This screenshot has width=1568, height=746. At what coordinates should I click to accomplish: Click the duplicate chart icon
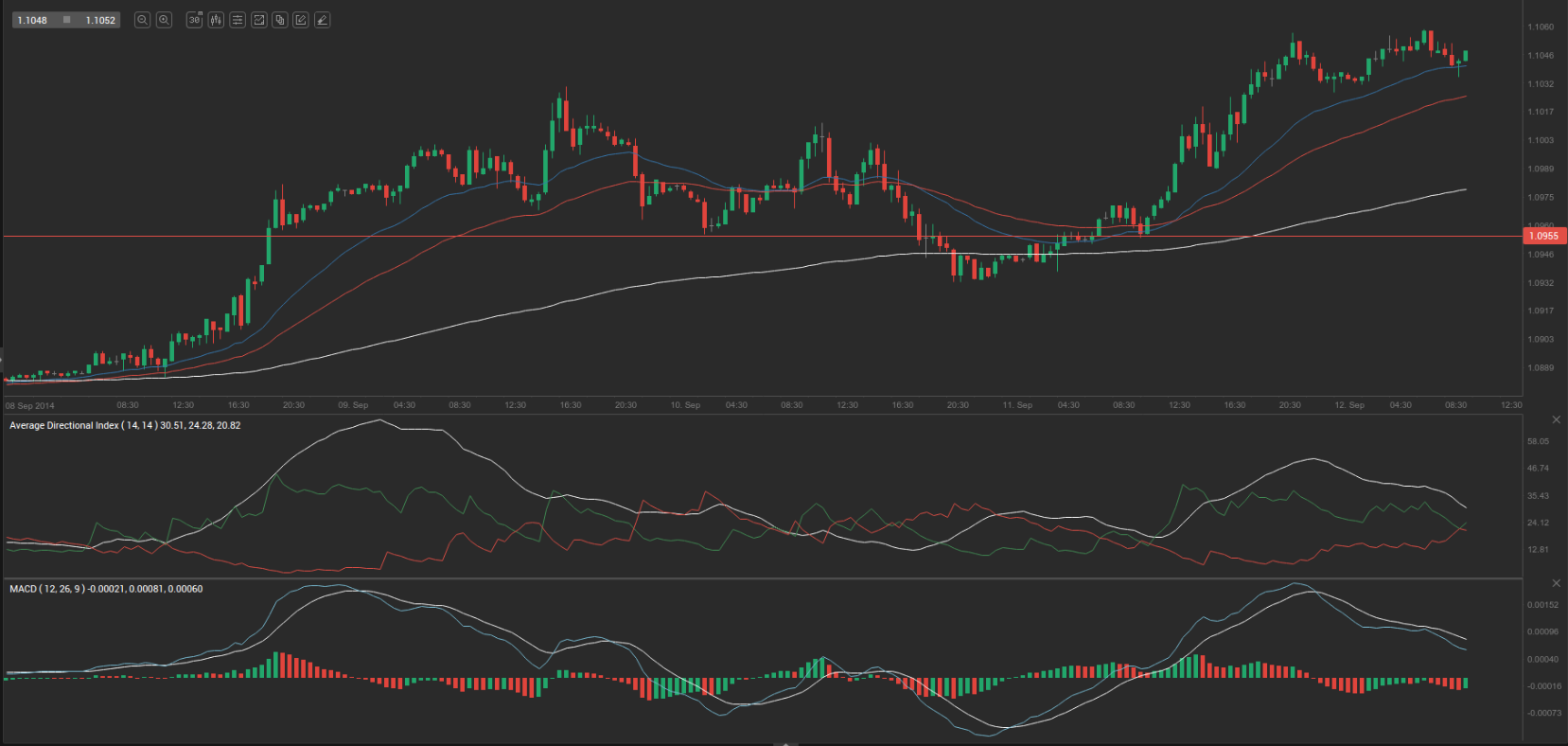(x=279, y=20)
